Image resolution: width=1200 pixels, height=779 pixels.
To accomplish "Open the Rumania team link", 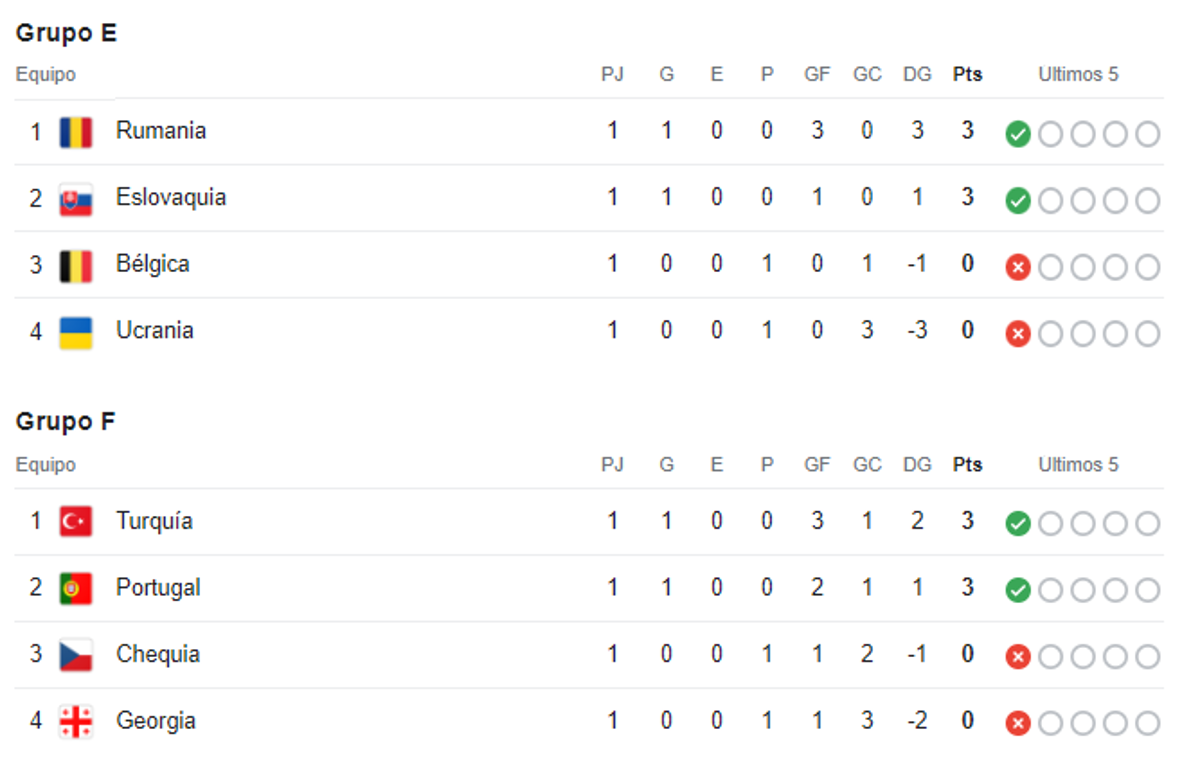I will (x=161, y=131).
